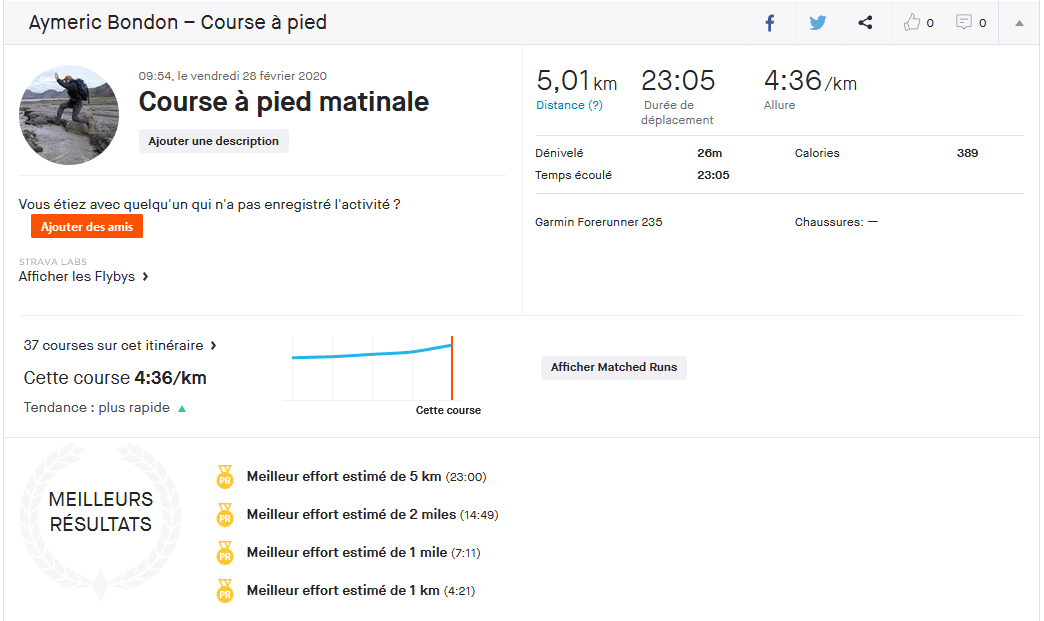Viewport: 1044px width, 621px height.
Task: Open the Distance (?) help link
Action: click(569, 105)
